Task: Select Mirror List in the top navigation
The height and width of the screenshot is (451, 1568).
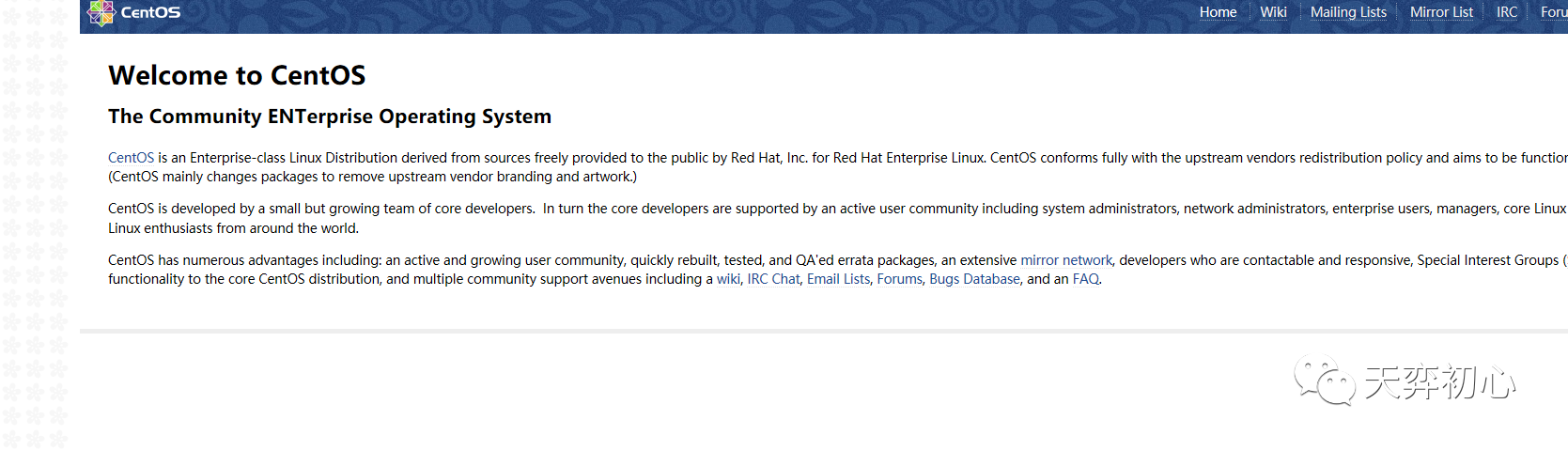Action: 1441,12
